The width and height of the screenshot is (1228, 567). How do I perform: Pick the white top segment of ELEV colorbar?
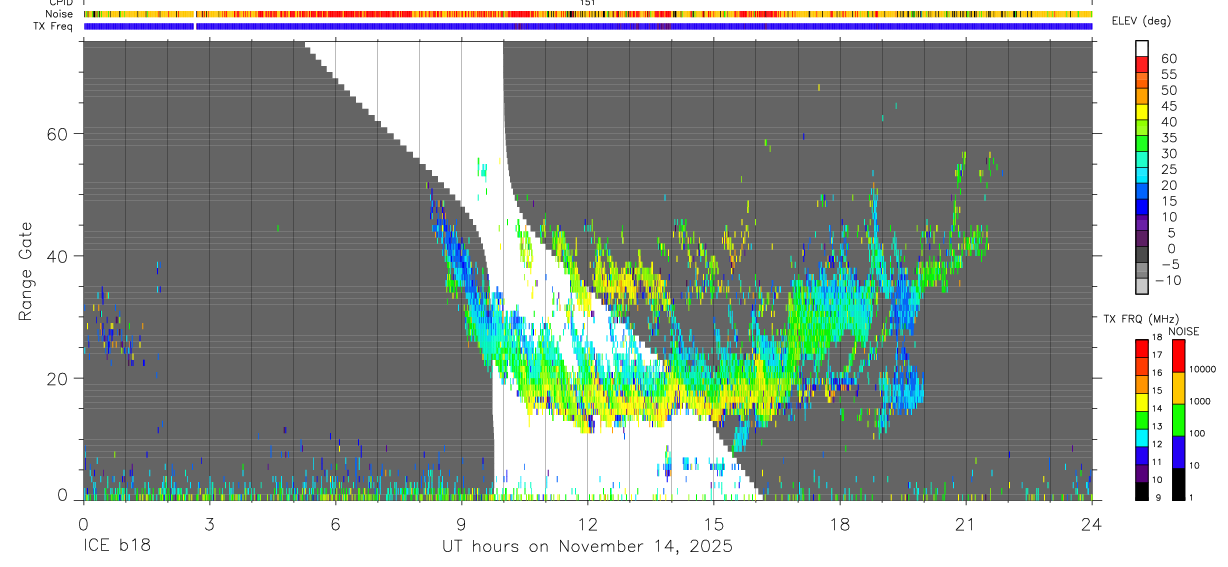point(1142,49)
